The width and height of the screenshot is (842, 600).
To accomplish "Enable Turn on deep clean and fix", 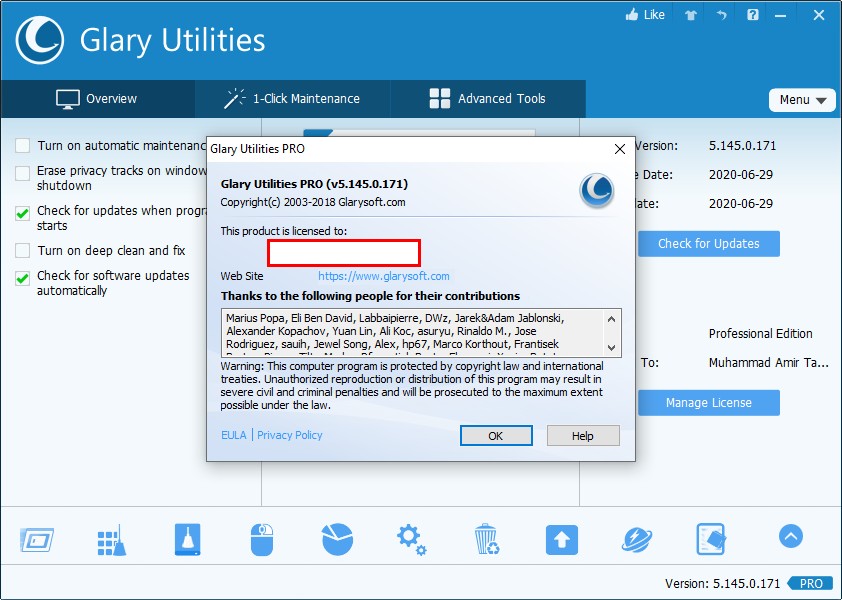I will pos(23,250).
